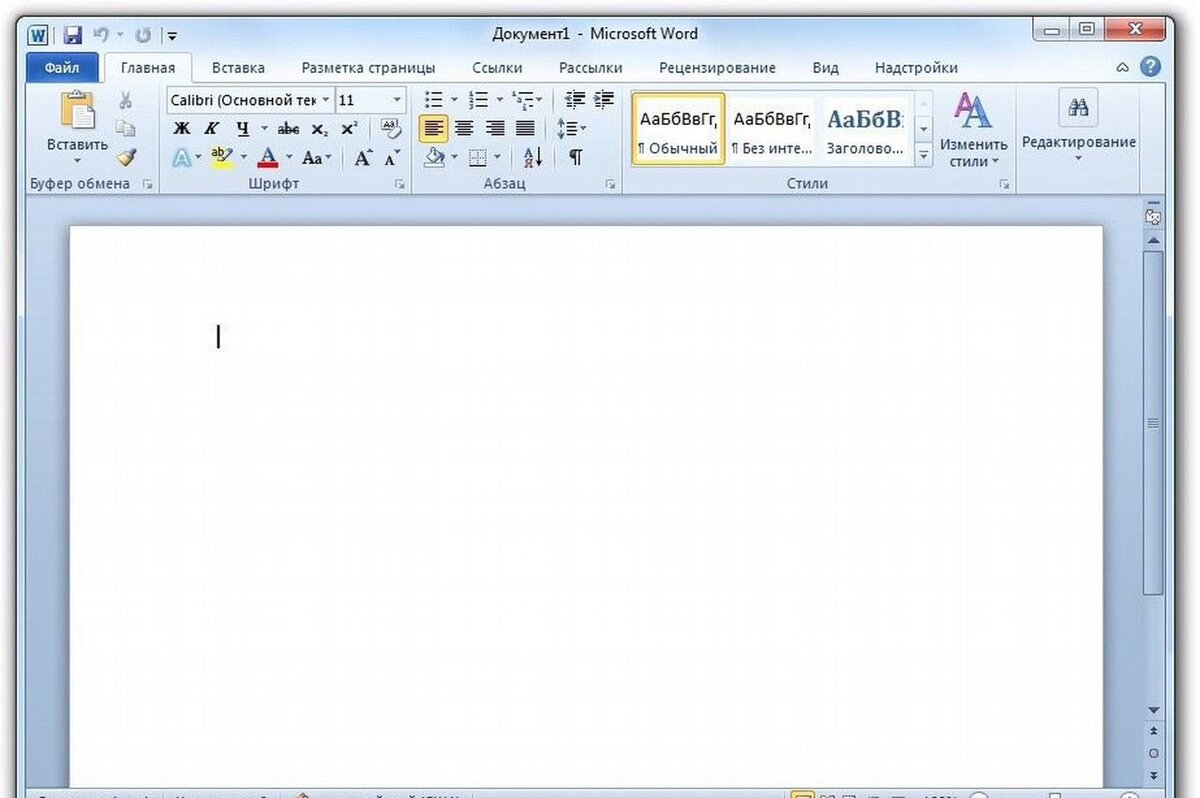Screen dimensions: 1200x798
Task: Click the Sort A-Z icon
Action: (x=532, y=157)
